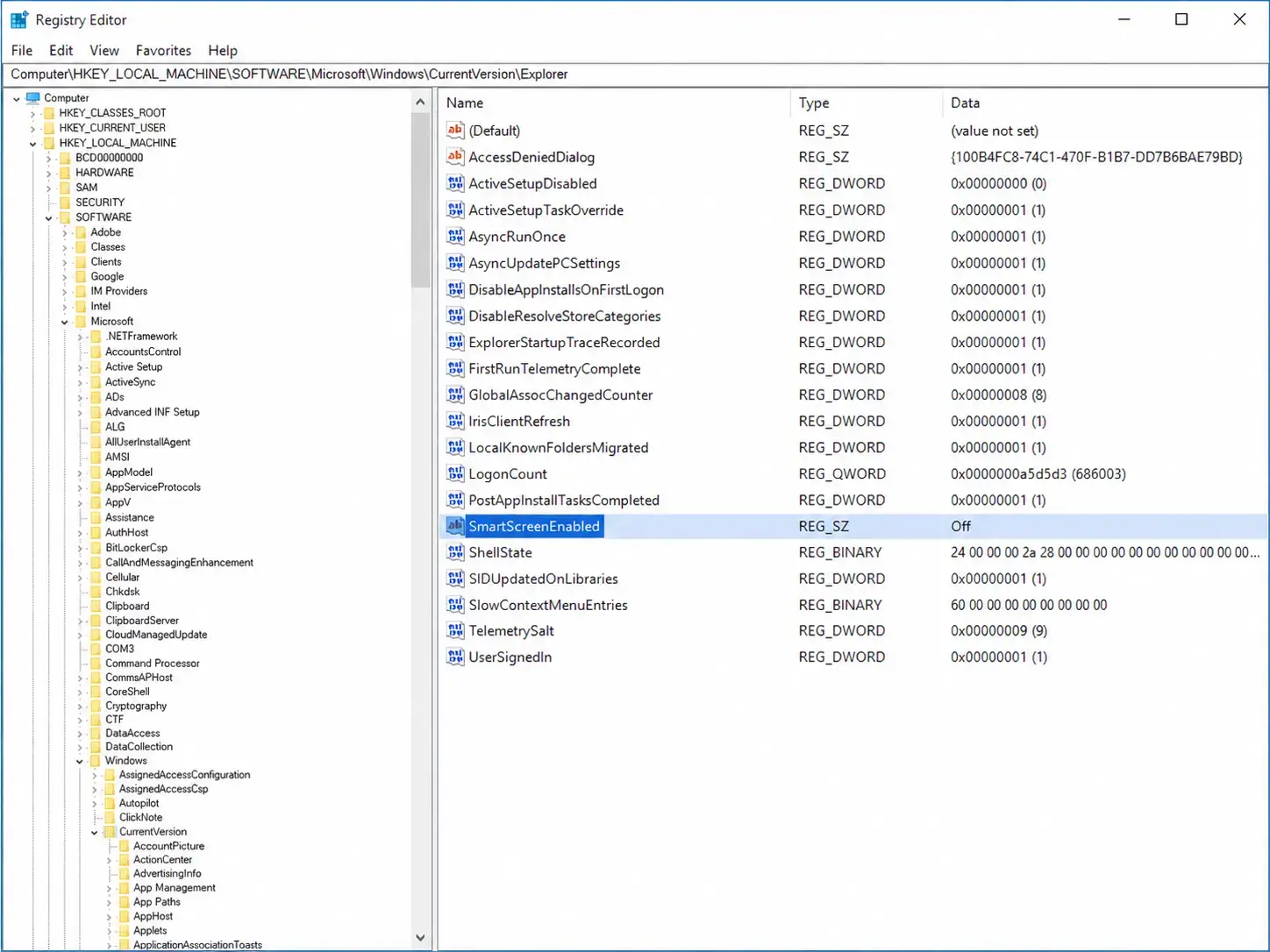Click the IrisClientRefresh value icon
1270x952 pixels.
[455, 421]
